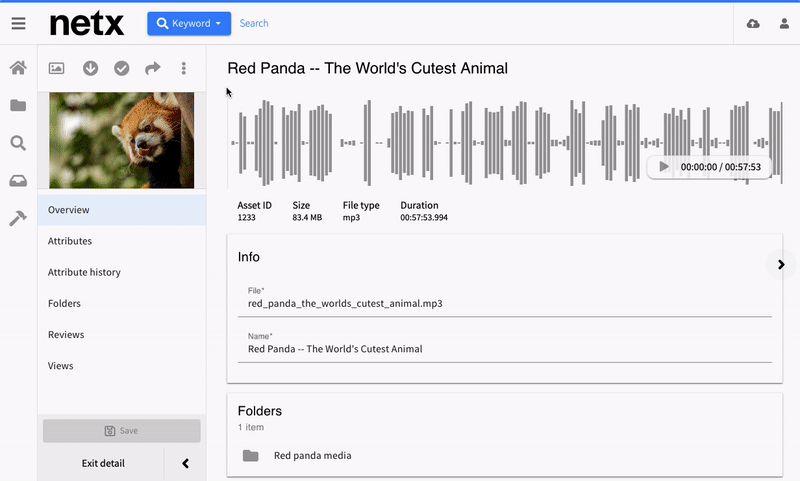Viewport: 800px width, 481px height.
Task: Play the audio with the play button
Action: click(x=663, y=167)
